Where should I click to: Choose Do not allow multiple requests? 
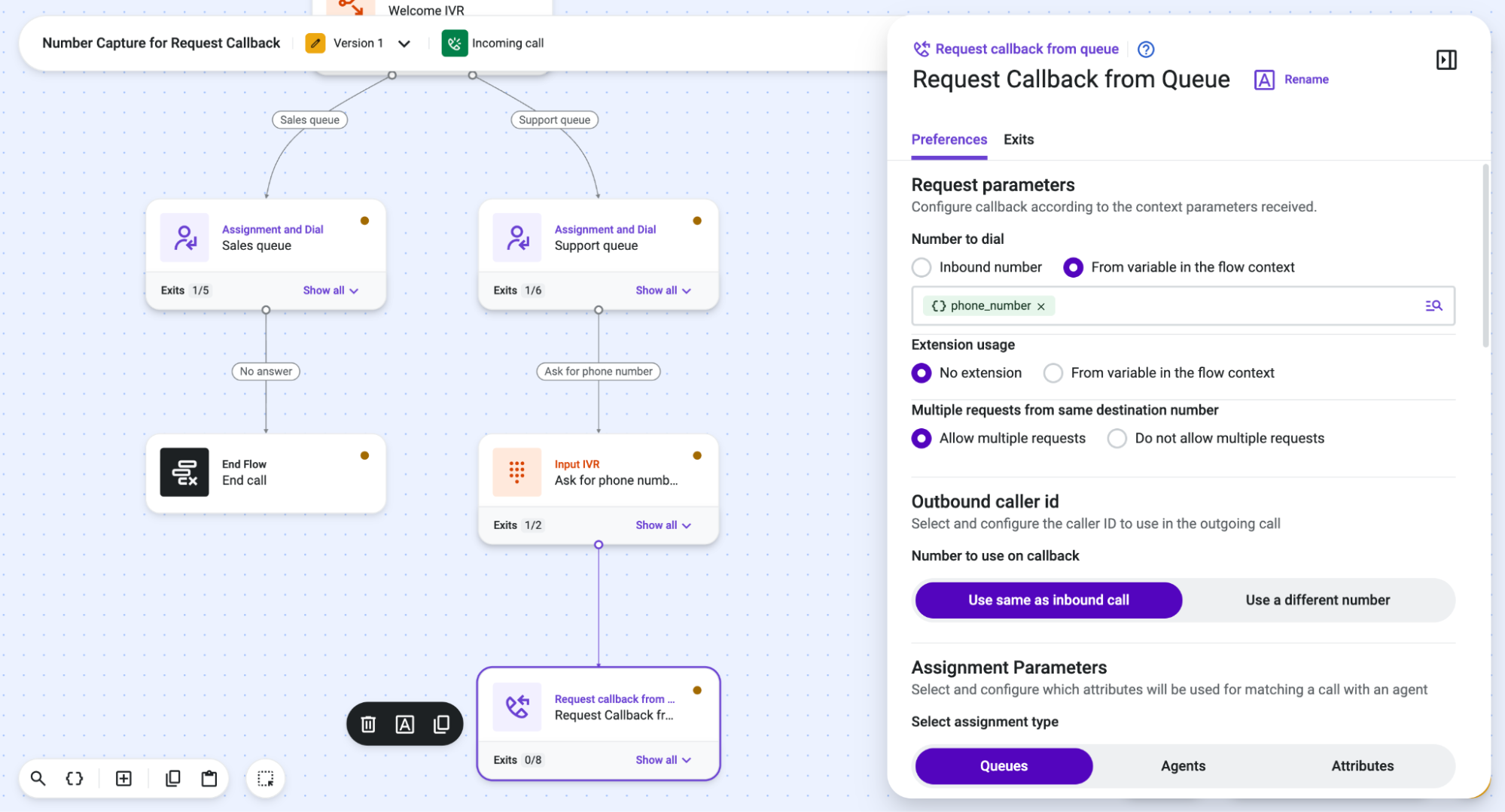pos(1117,438)
